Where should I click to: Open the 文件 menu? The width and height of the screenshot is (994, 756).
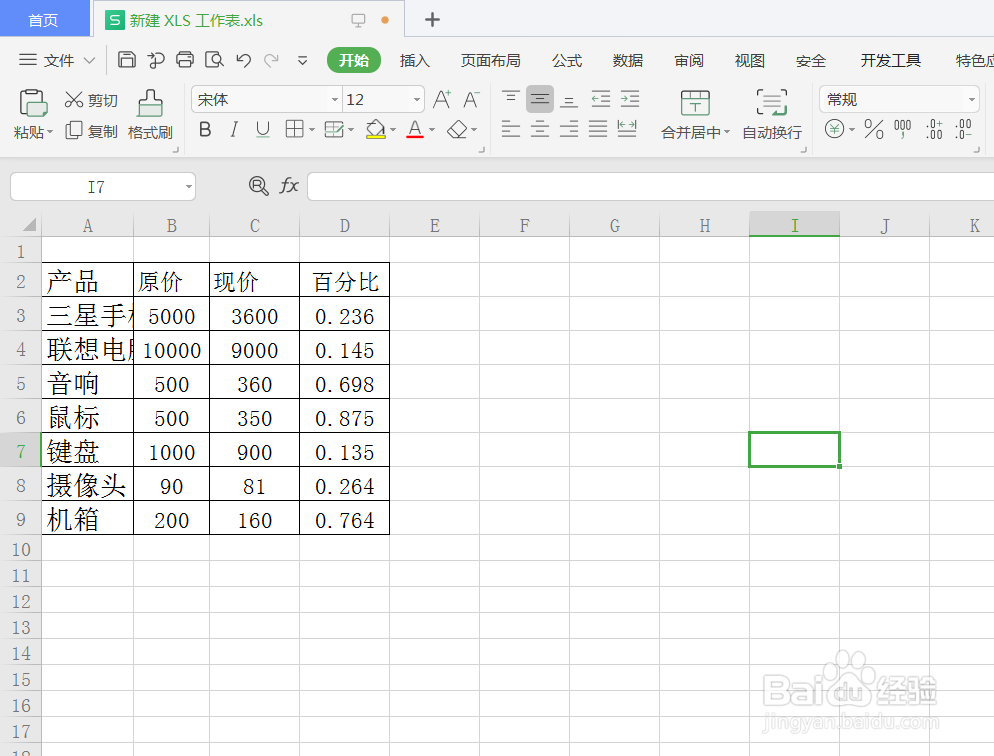pyautogui.click(x=58, y=60)
